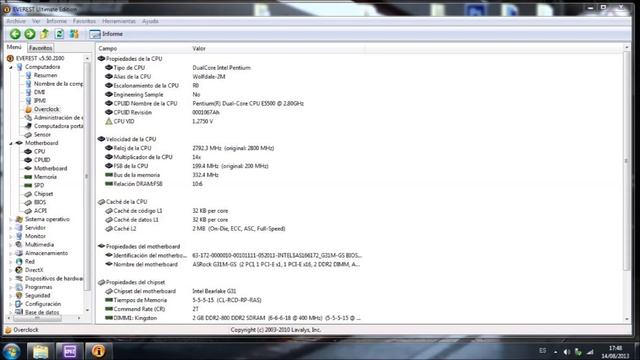The width and height of the screenshot is (640, 360).
Task: Click the green Forward arrow button
Action: click(x=30, y=34)
